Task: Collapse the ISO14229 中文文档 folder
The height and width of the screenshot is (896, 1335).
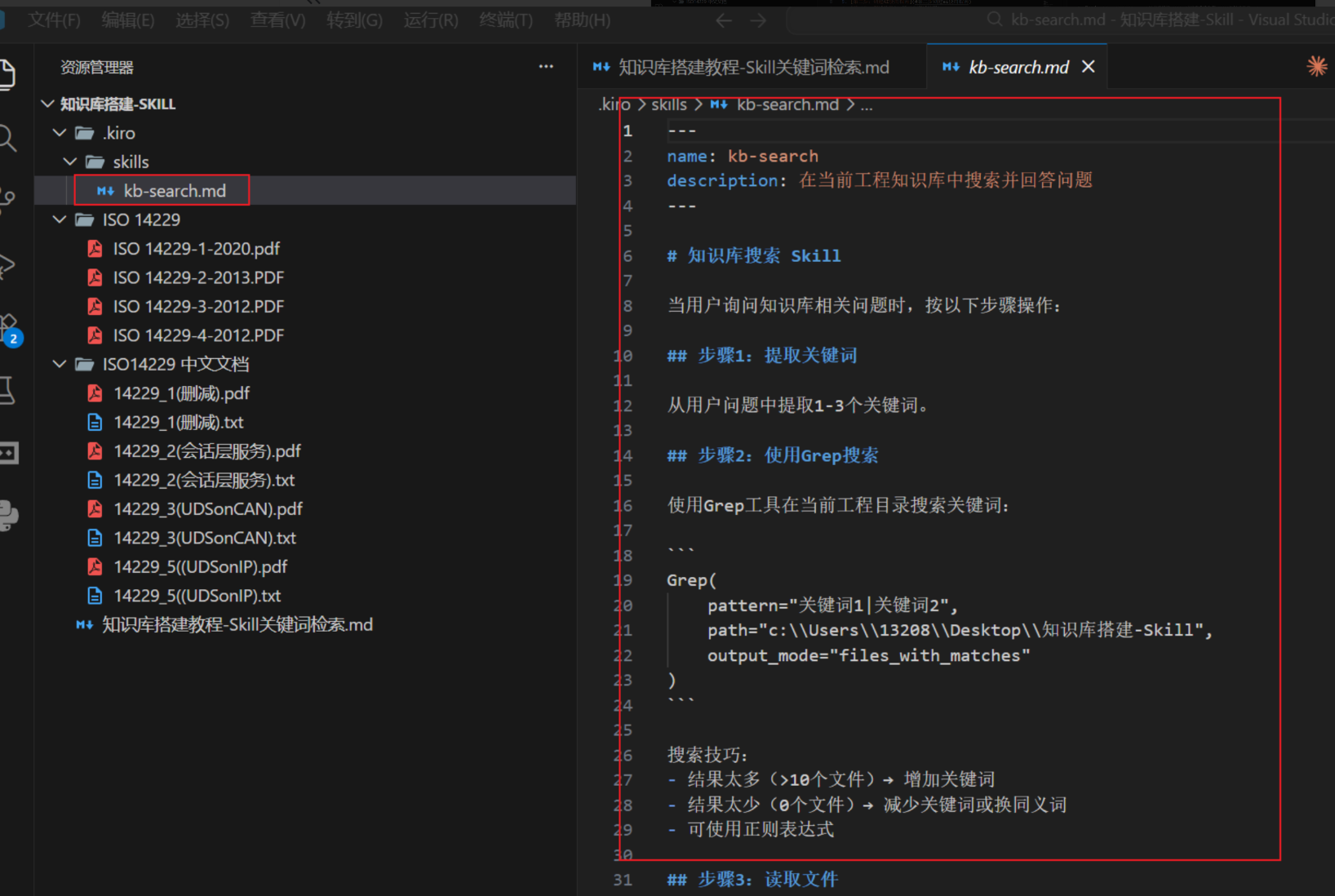Action: 59,364
